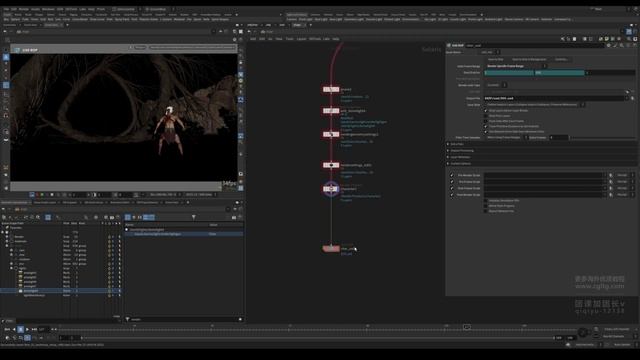Adjust the Initial Samples slider
This screenshot has height=360, width=640.
click(x=602, y=138)
